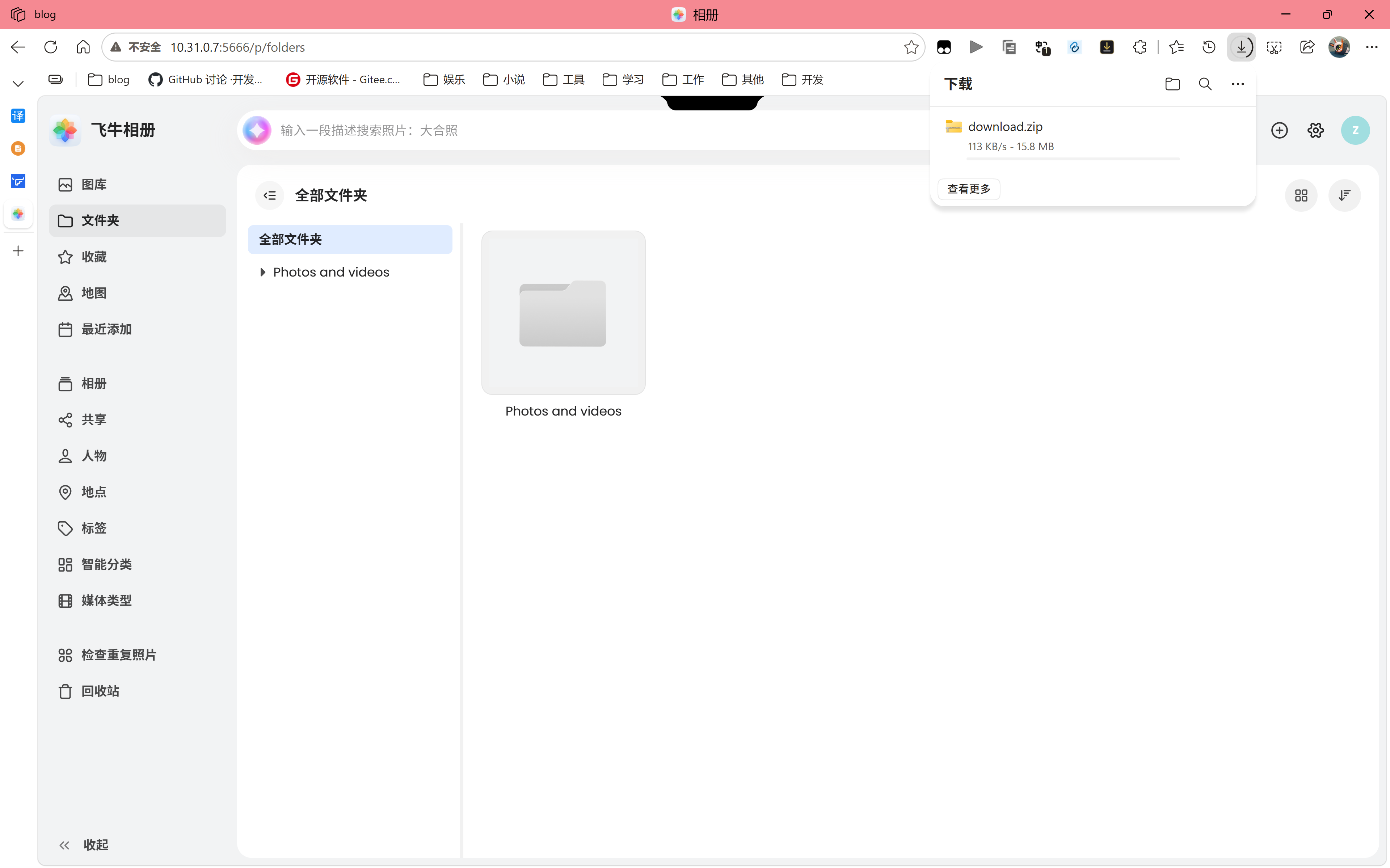Expand the Photos and videos tree node
The height and width of the screenshot is (868, 1390).
click(x=263, y=272)
